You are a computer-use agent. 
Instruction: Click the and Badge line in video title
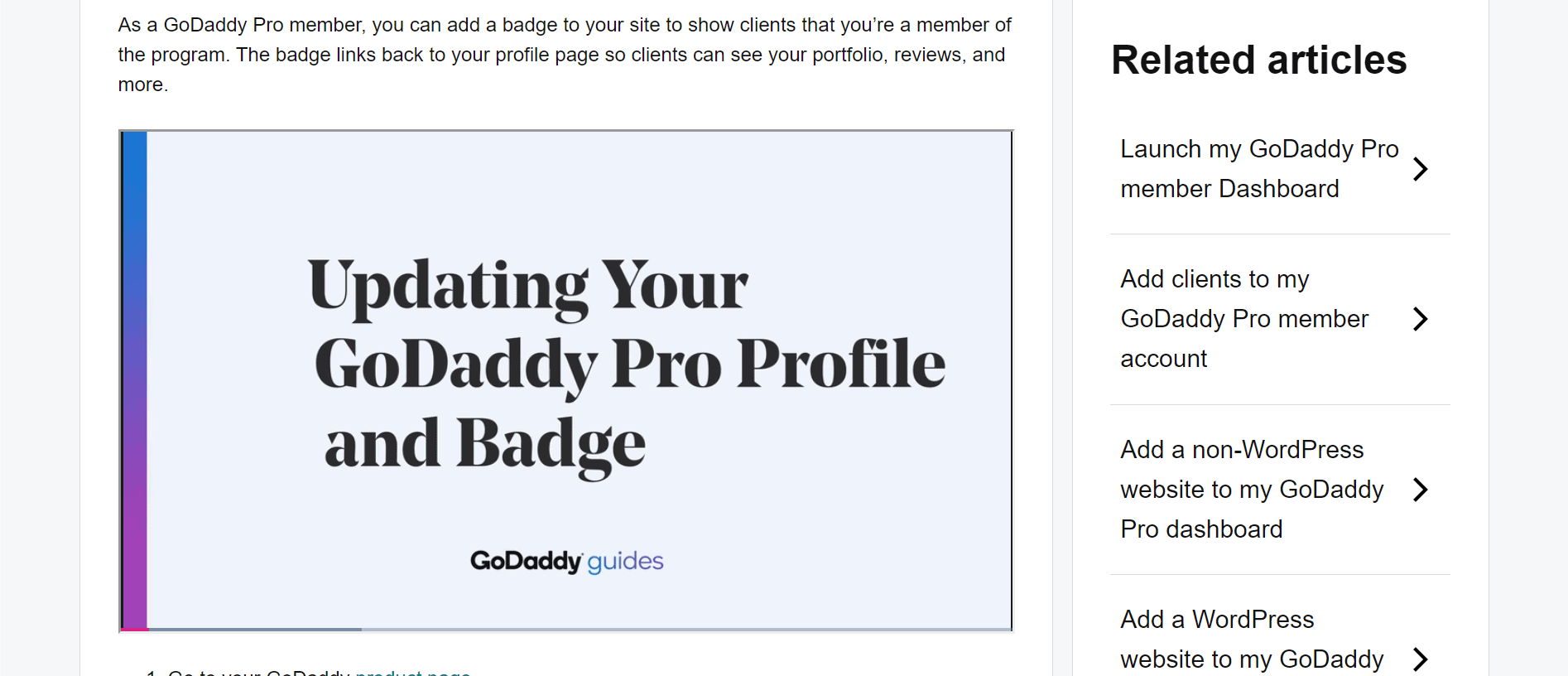click(484, 445)
